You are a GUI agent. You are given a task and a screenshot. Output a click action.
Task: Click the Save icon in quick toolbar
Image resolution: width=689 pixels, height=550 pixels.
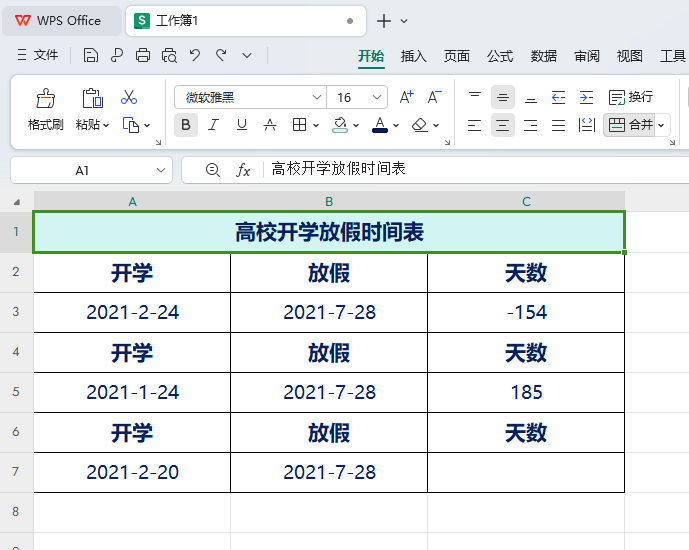pyautogui.click(x=91, y=56)
